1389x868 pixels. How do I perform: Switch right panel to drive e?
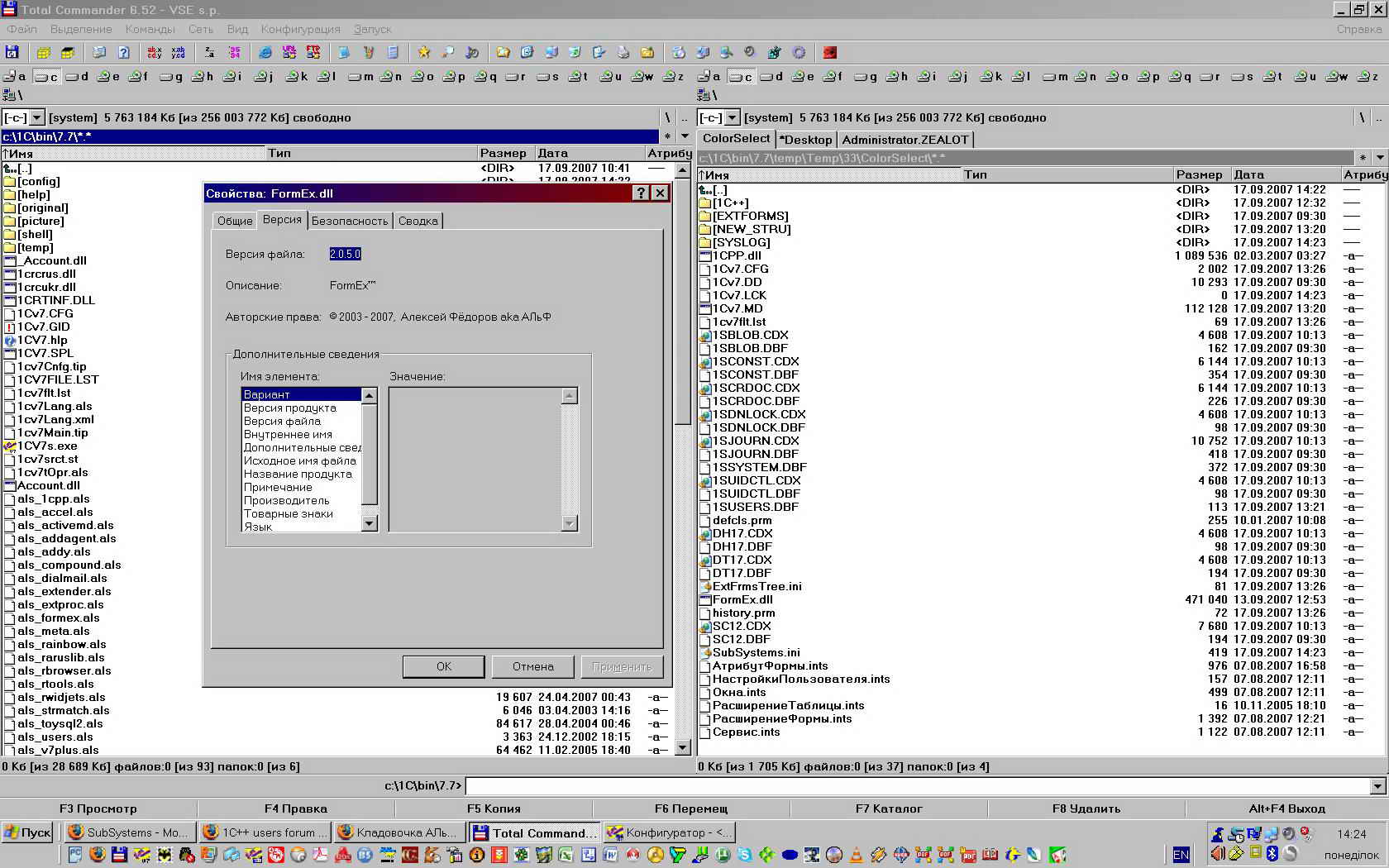click(803, 76)
